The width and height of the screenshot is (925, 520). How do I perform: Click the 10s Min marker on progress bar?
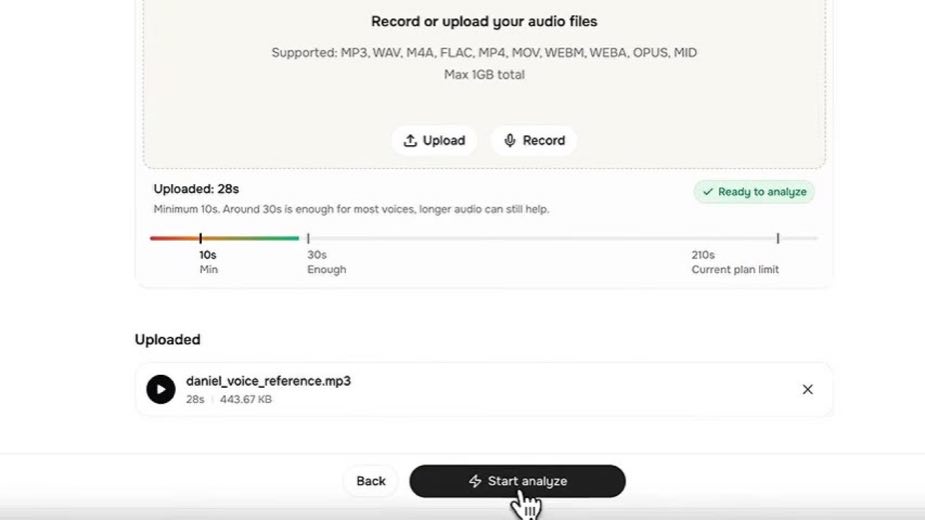tap(201, 238)
